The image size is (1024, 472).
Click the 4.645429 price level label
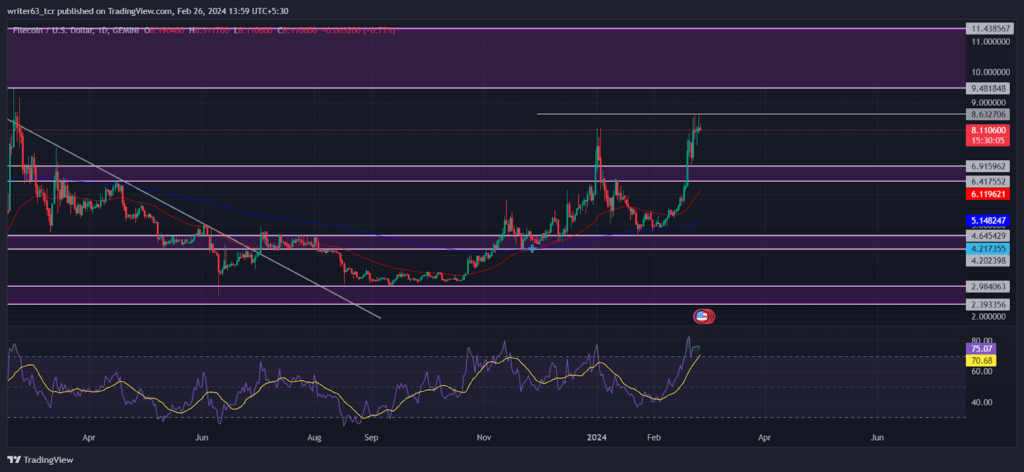(990, 235)
